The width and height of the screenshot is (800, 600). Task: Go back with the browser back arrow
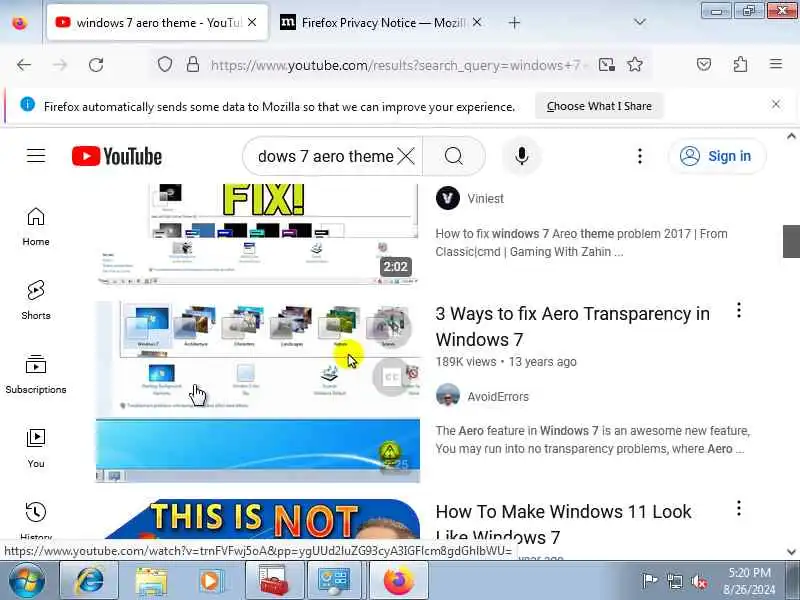coord(23,65)
